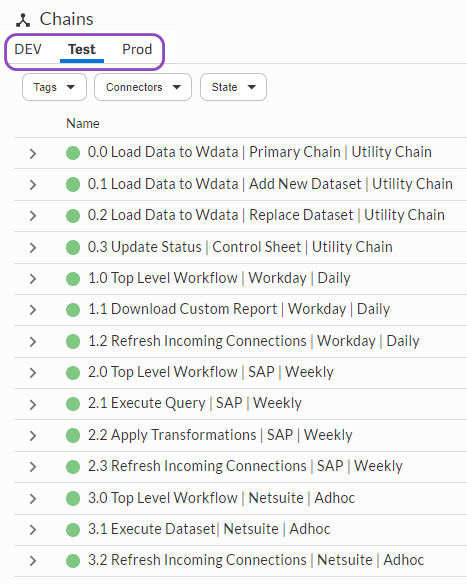Click green status dot of 1.1 Download Custom Report
This screenshot has width=467, height=584.
click(73, 310)
